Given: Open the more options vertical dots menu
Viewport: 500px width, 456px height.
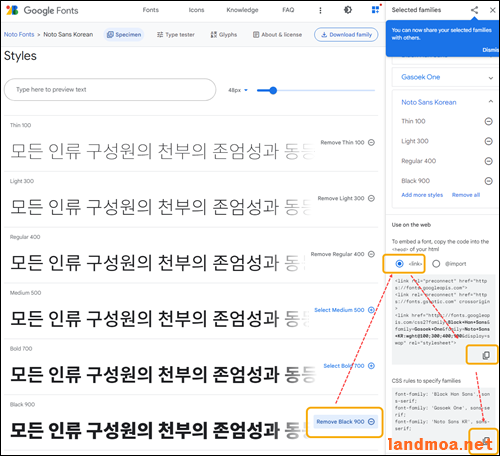Looking at the screenshot, I should click(320, 10).
